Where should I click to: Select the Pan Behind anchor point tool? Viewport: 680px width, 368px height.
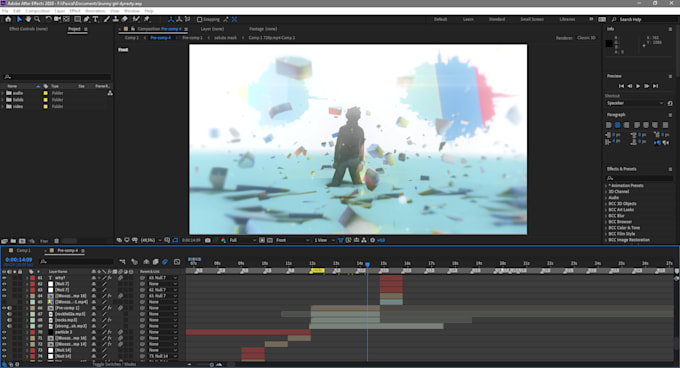[66, 19]
